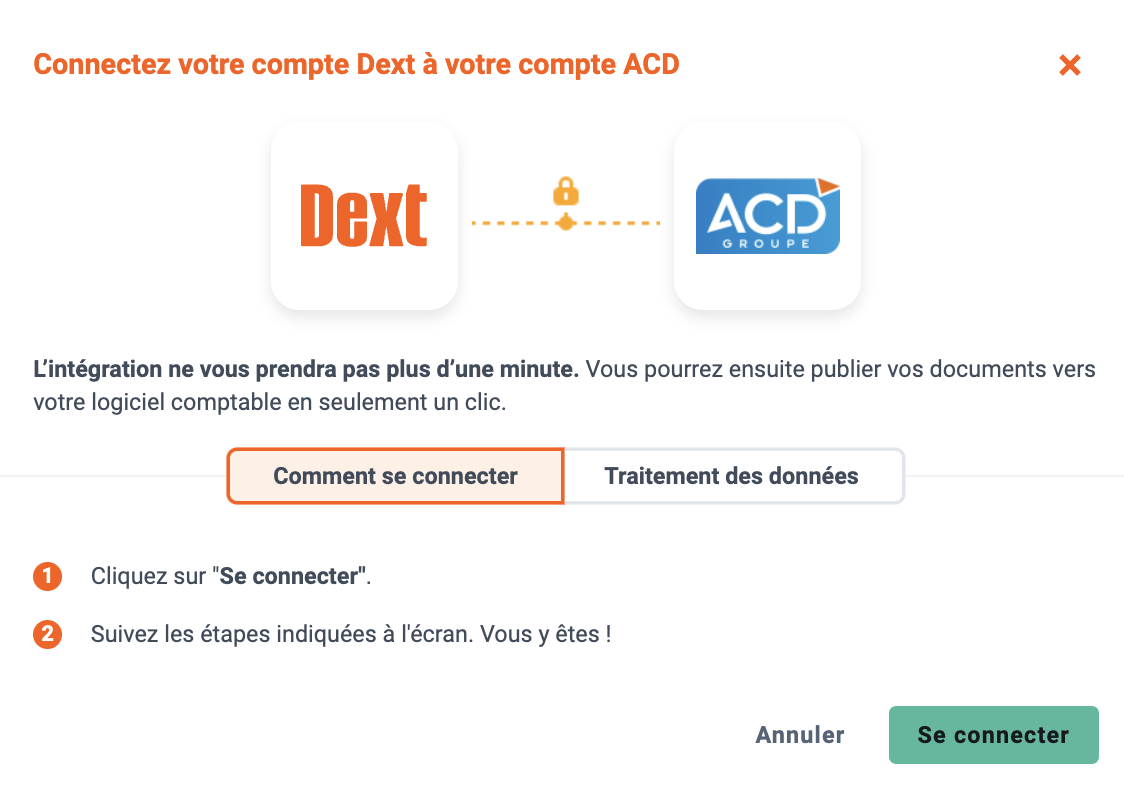1124x796 pixels.
Task: Open the Traitement des données tab
Action: tap(734, 476)
